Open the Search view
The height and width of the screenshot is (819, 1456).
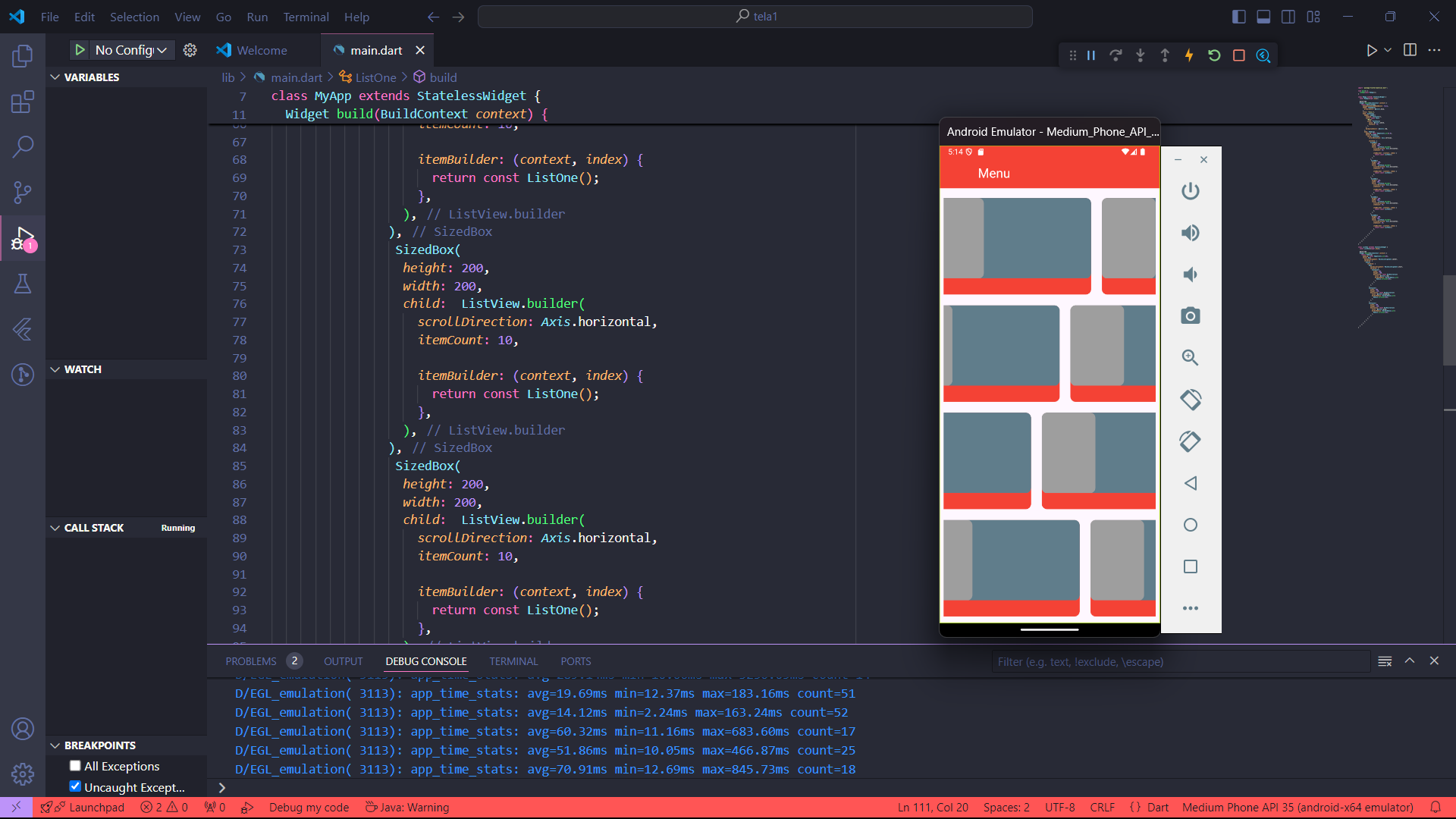pyautogui.click(x=23, y=146)
